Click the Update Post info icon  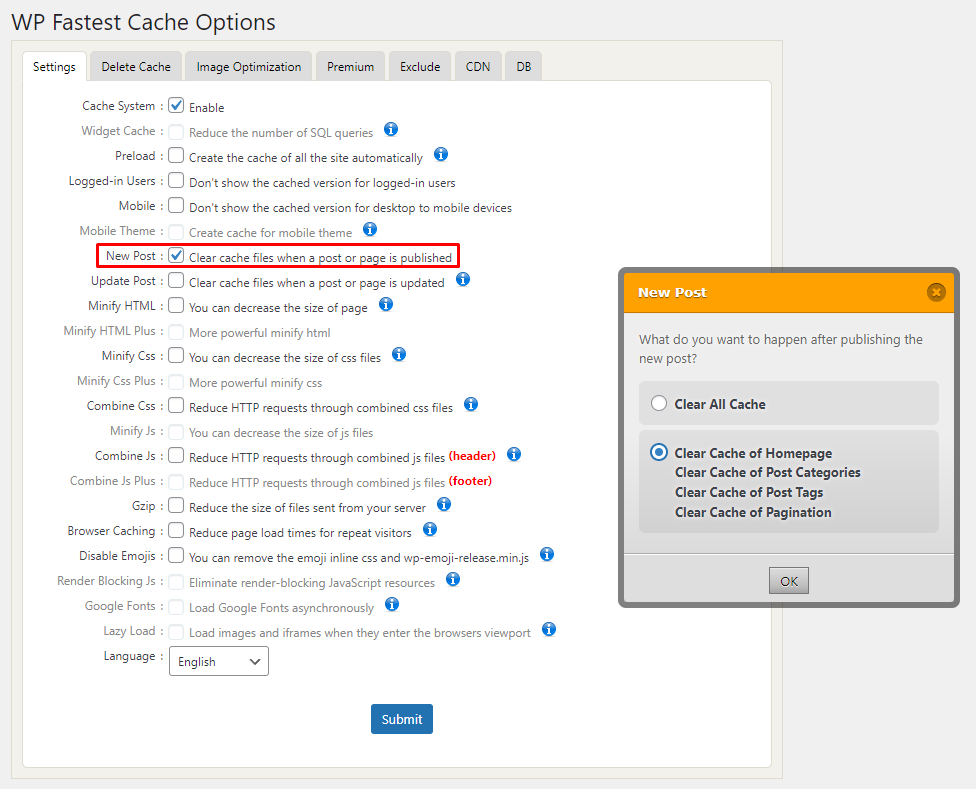click(463, 280)
